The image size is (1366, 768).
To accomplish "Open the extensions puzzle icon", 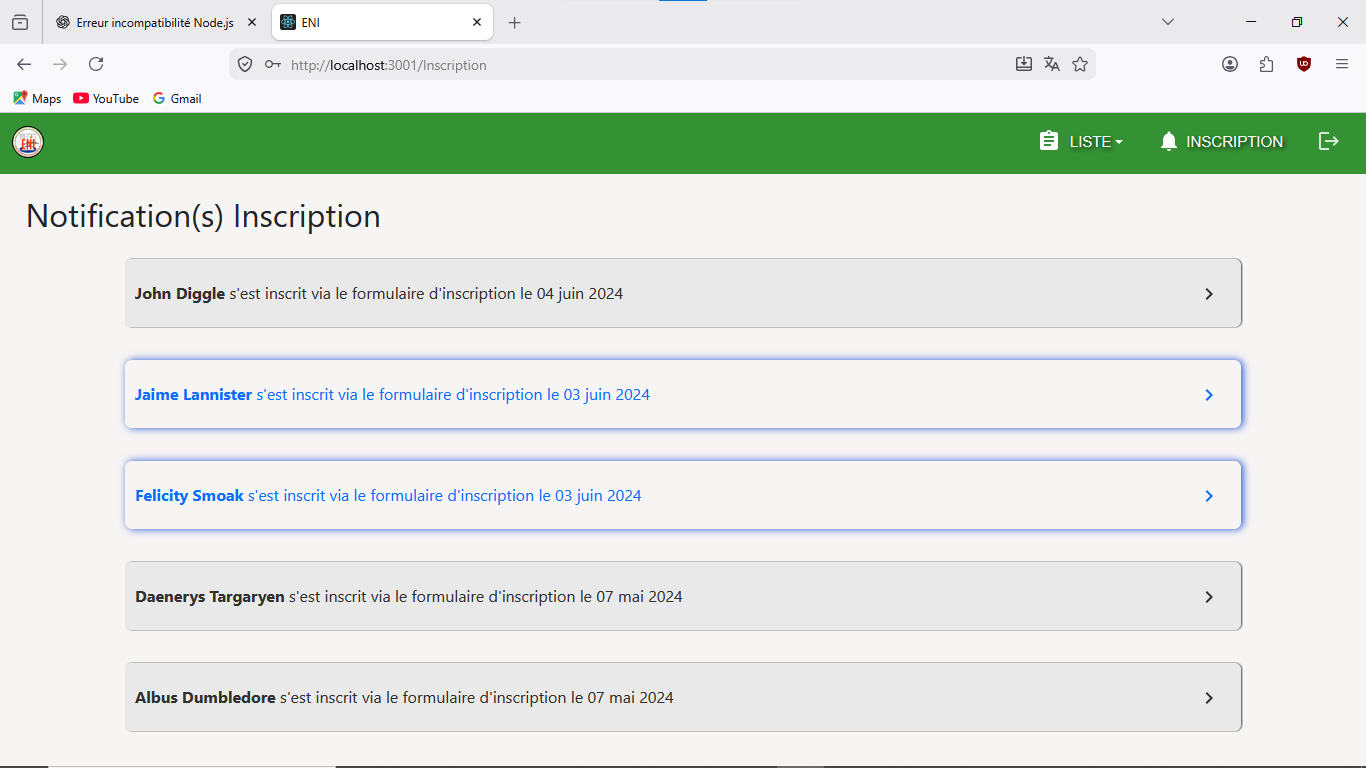I will pos(1267,64).
